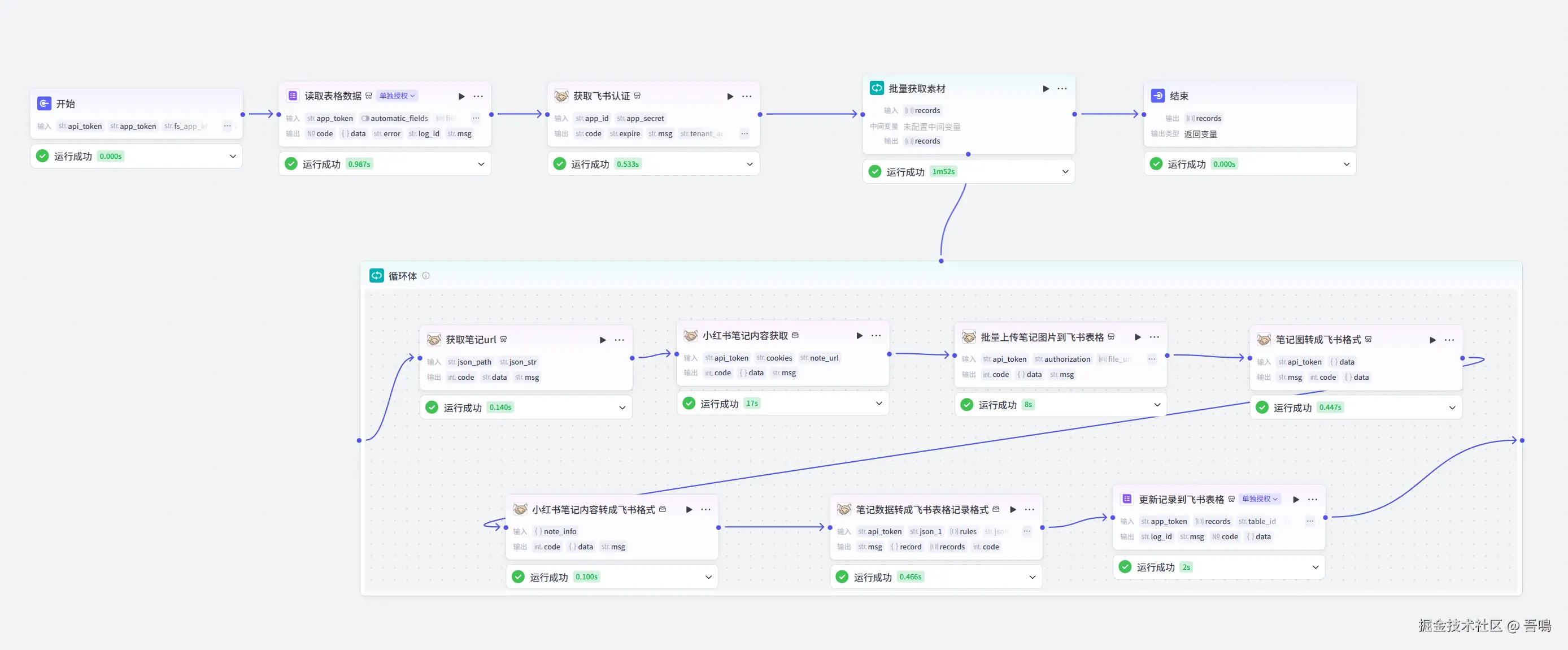The height and width of the screenshot is (650, 1568).
Task: Click the 开始 node start icon
Action: [x=45, y=103]
